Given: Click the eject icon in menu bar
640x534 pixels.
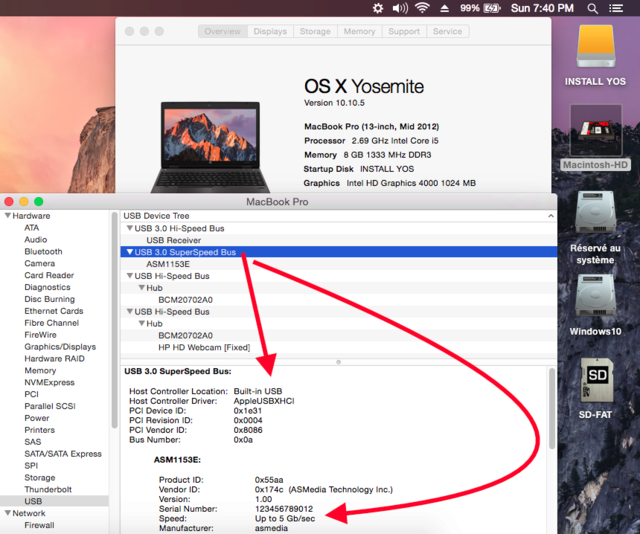Looking at the screenshot, I should [444, 8].
